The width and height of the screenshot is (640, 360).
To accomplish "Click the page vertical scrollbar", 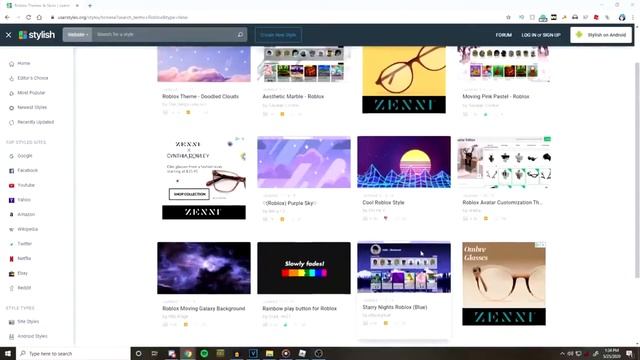I will tap(638, 169).
